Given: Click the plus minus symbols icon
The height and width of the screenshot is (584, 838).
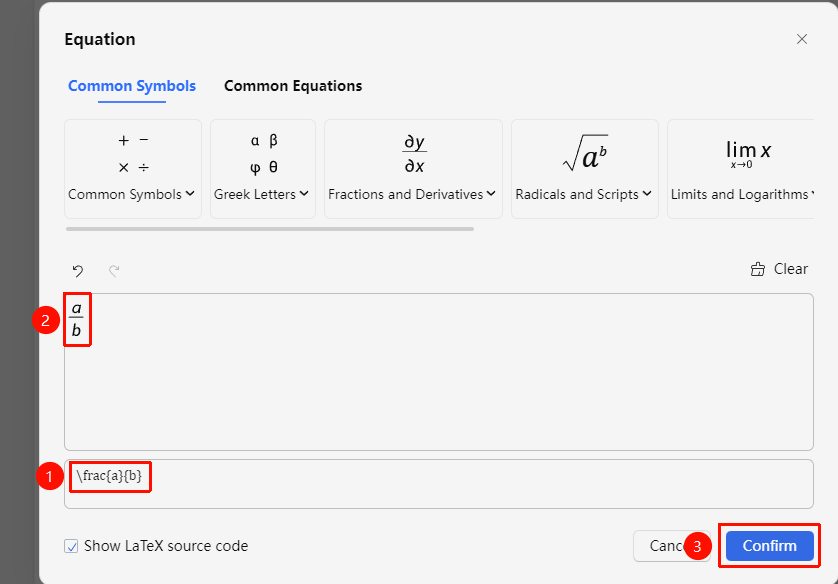Looking at the screenshot, I should click(x=133, y=154).
